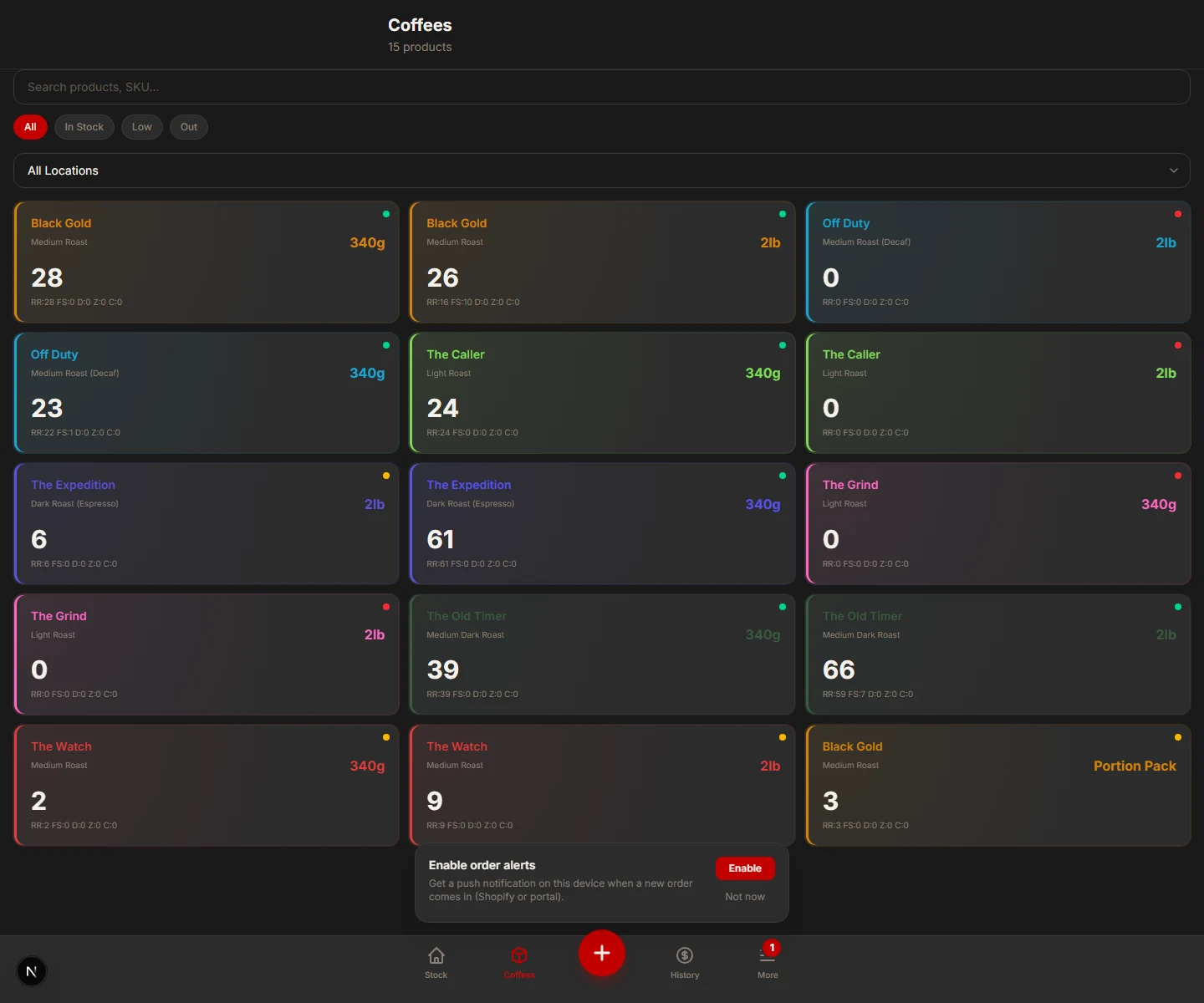Viewport: 1204px width, 1003px height.
Task: Open The Grind 2lb card
Action: coord(207,654)
